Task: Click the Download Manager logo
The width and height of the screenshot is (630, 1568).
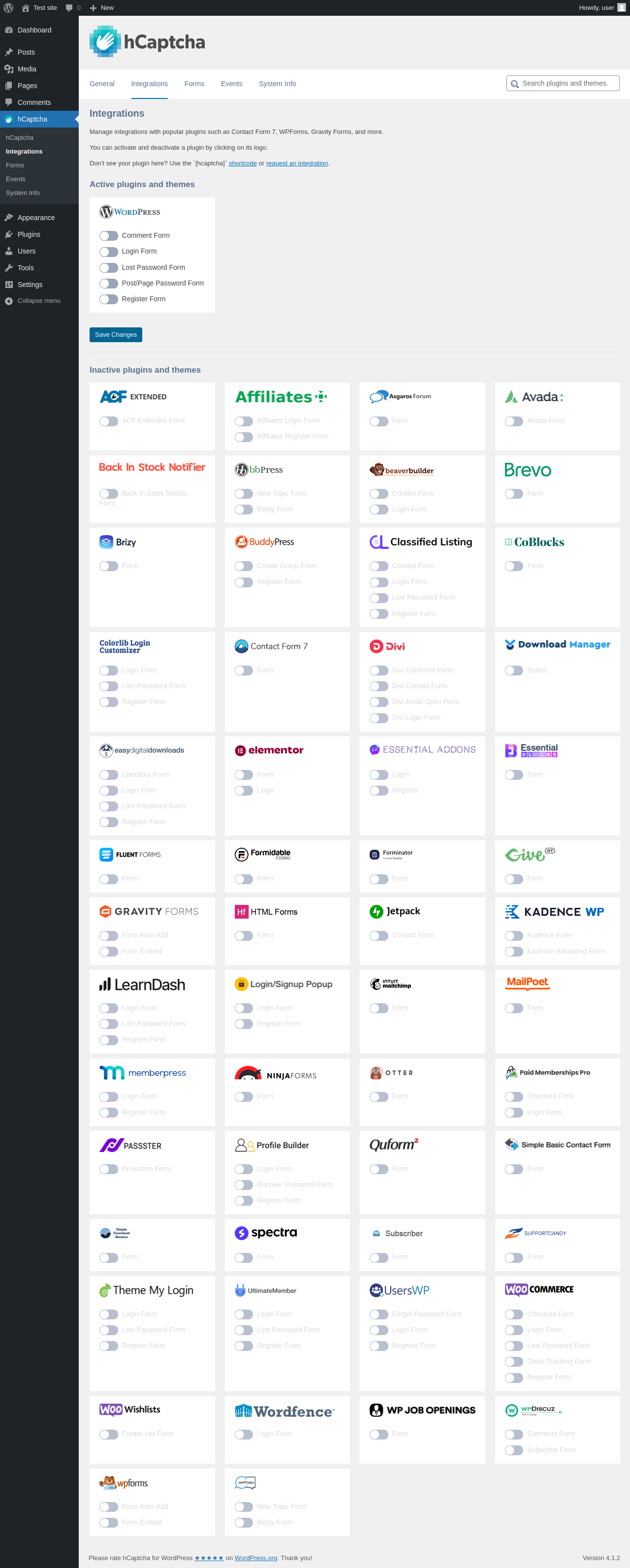Action: 558,644
